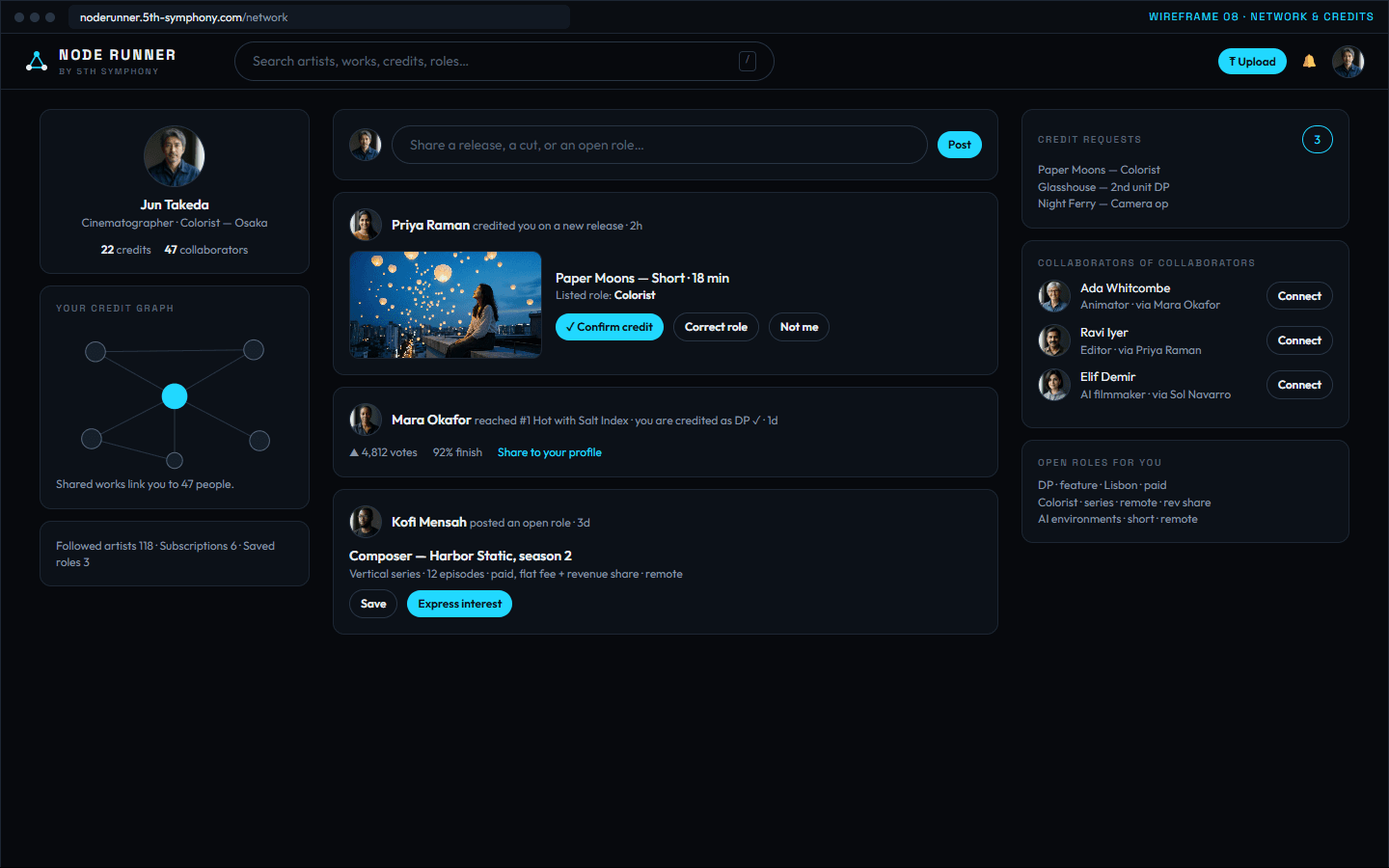Open Jun Takeda's profile photo

(175, 156)
